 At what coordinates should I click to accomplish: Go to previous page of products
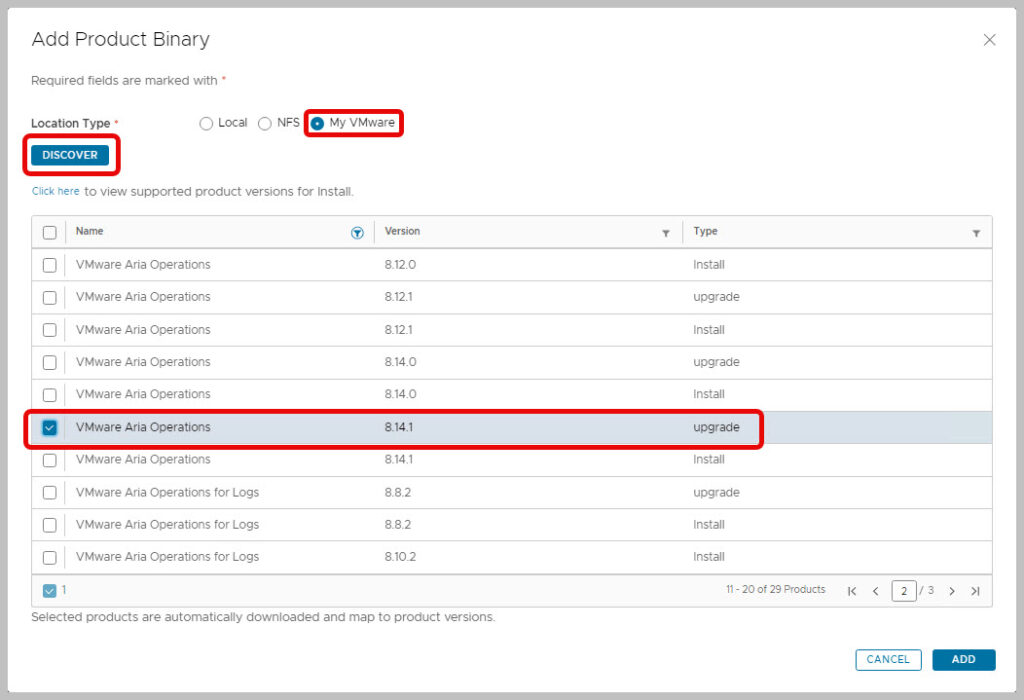[x=875, y=591]
